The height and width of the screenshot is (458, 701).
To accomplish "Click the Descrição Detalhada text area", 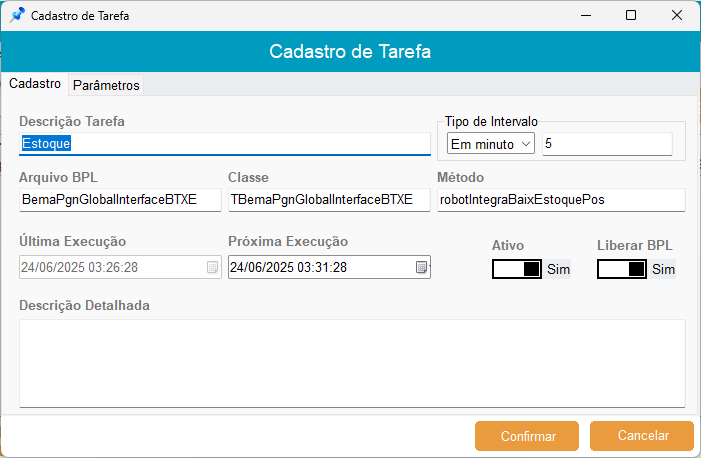I will tap(352, 362).
